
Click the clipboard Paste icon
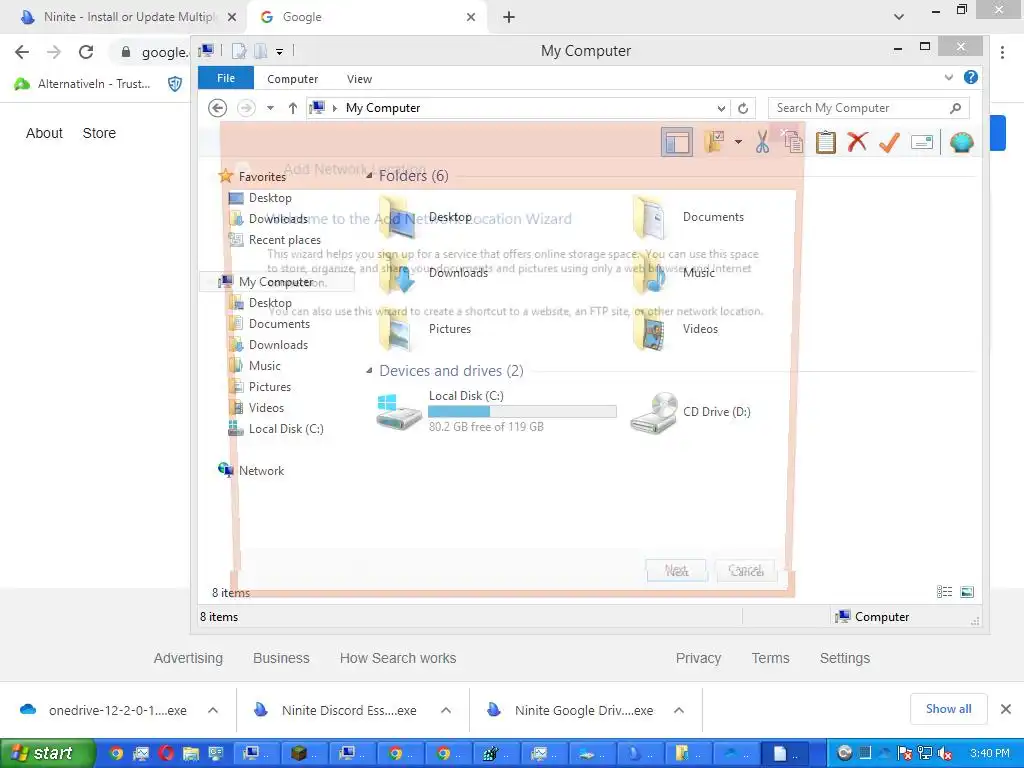coord(825,142)
